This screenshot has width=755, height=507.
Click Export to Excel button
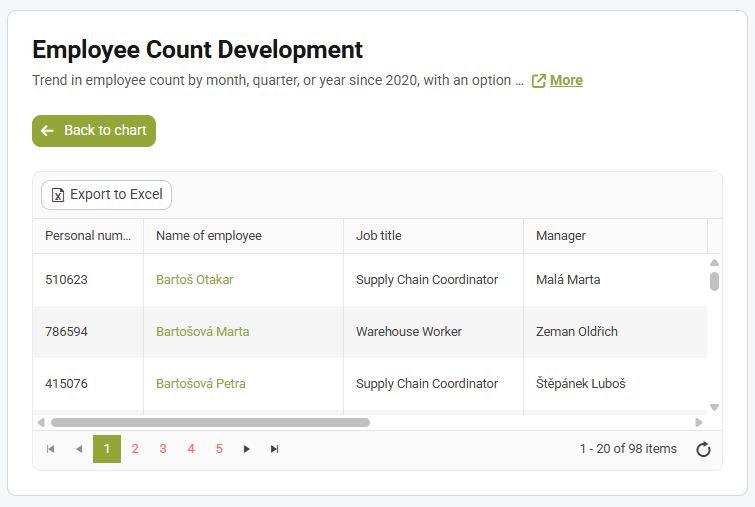click(x=106, y=195)
